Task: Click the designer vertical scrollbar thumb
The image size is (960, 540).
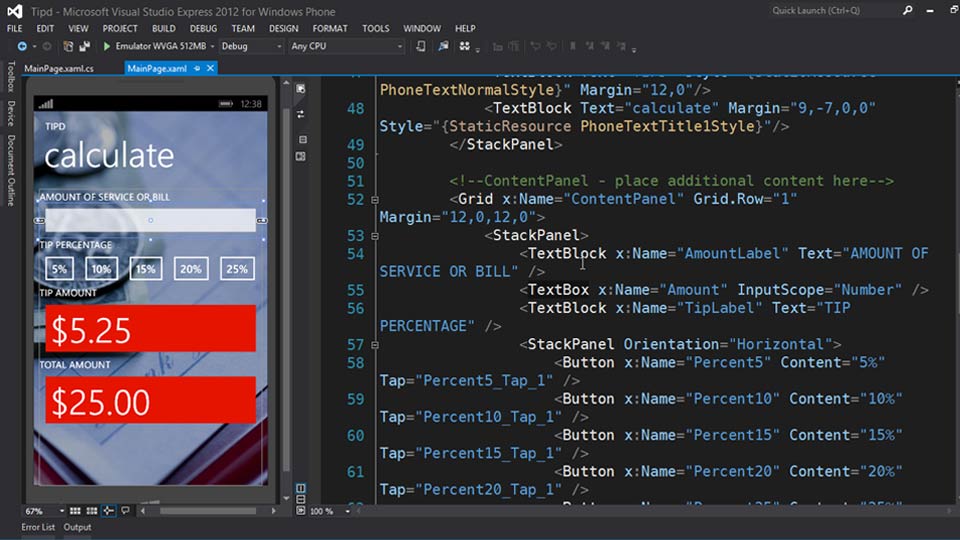Action: [286, 288]
